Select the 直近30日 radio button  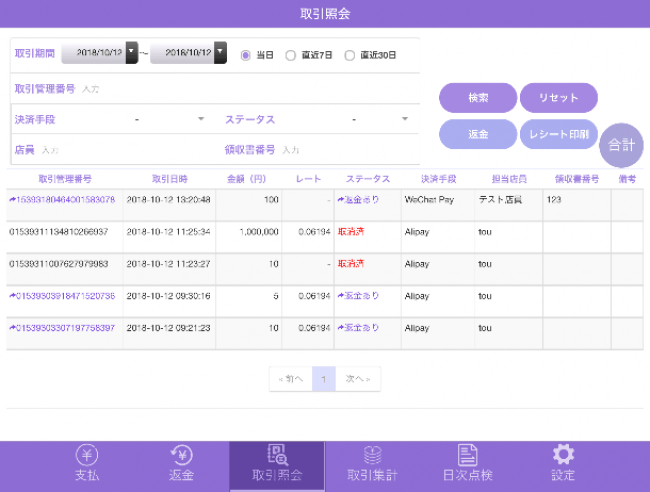[349, 55]
